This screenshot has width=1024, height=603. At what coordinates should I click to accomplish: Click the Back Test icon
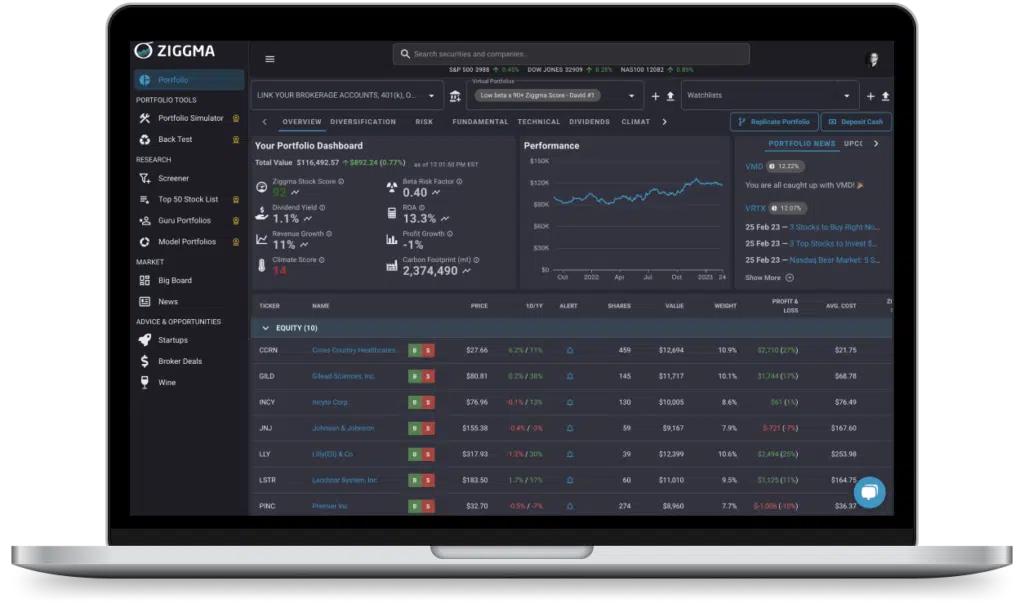pyautogui.click(x=144, y=139)
